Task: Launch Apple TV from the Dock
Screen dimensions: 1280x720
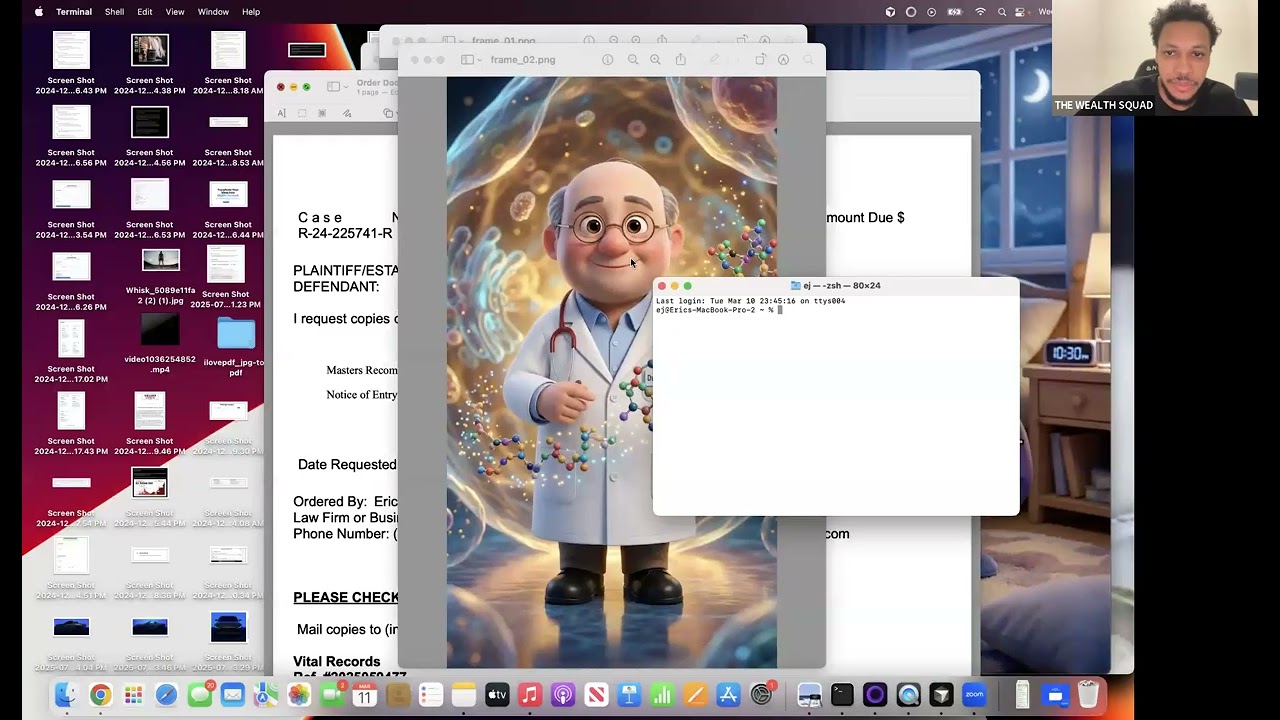Action: click(497, 695)
